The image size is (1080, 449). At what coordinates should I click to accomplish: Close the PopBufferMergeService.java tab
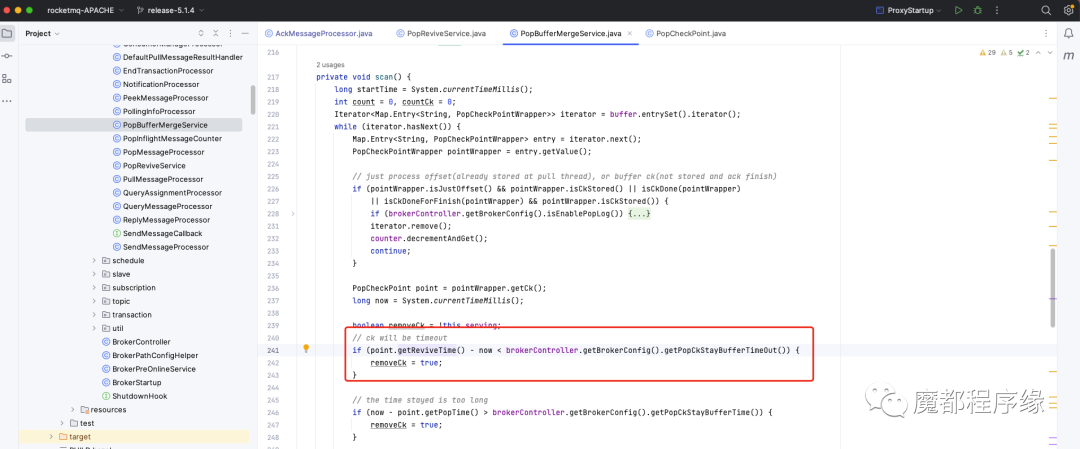coord(630,33)
